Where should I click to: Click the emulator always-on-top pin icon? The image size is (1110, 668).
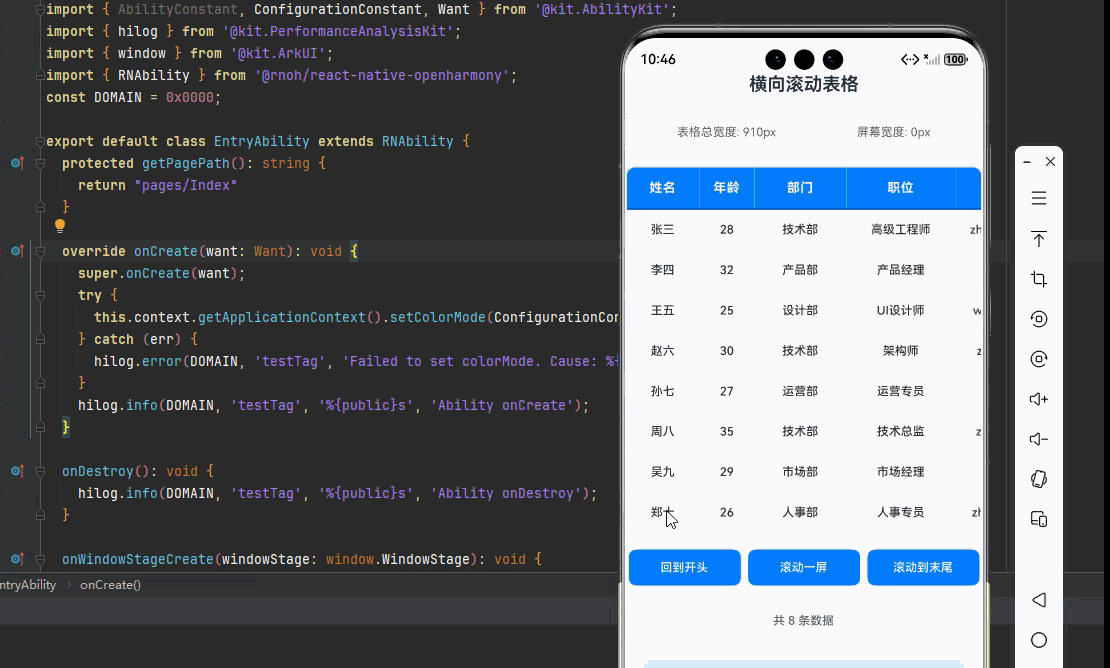pos(1039,238)
